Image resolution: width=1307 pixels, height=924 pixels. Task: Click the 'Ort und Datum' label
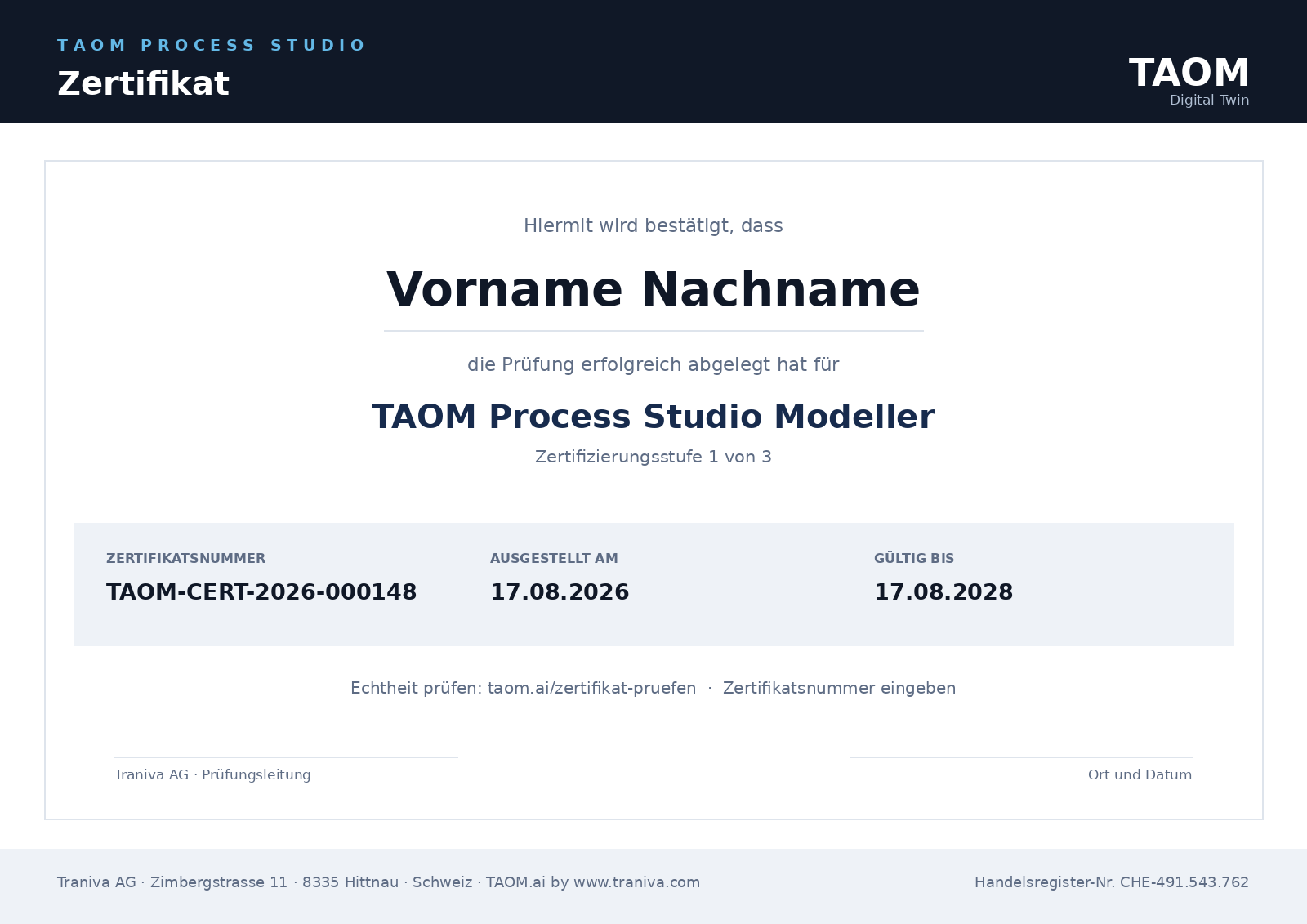1140,775
